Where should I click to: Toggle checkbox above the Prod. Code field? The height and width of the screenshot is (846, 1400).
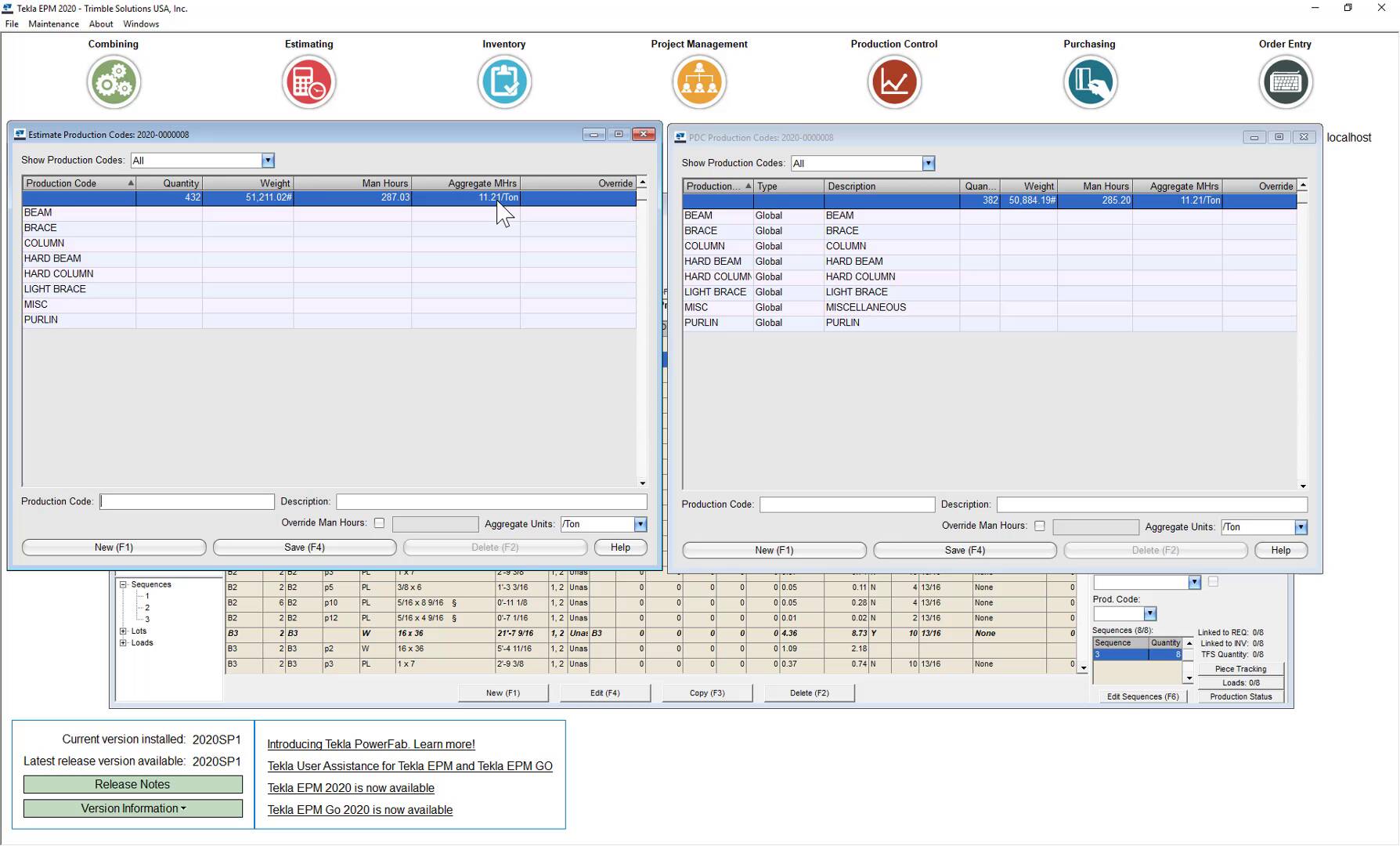point(1213,582)
